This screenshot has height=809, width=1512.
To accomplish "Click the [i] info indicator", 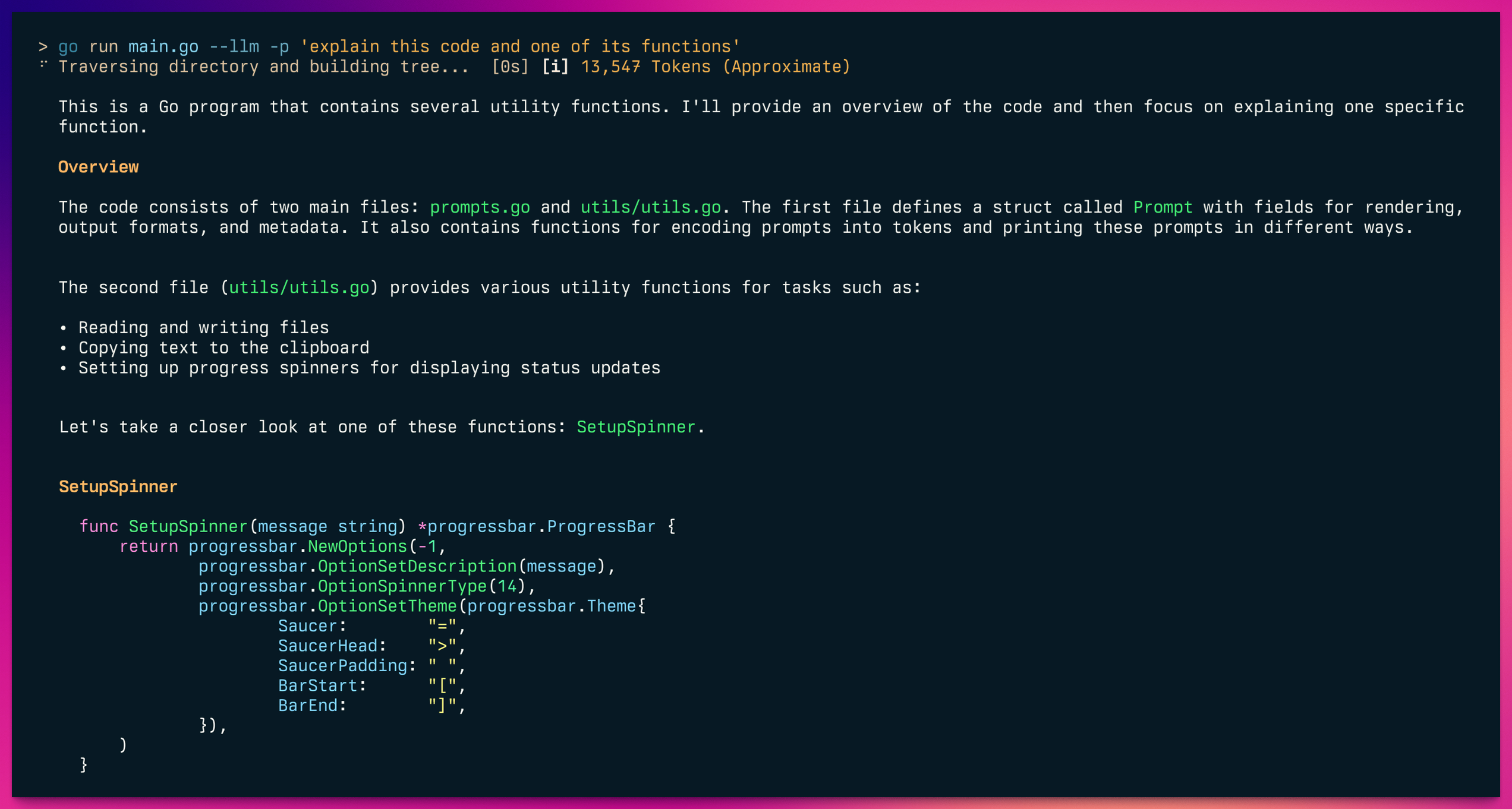I will pos(555,67).
